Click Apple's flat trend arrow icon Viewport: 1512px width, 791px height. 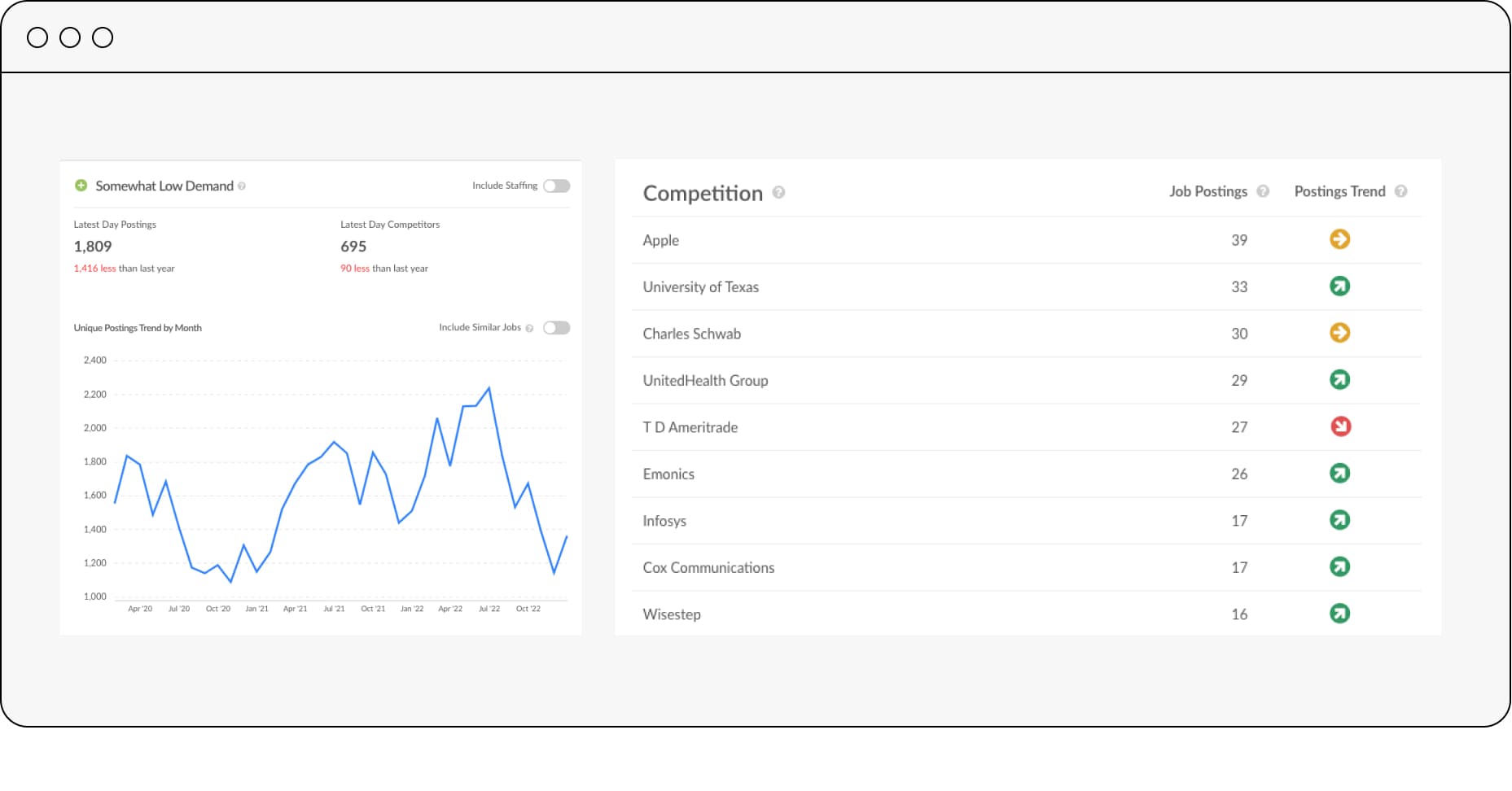pos(1340,239)
